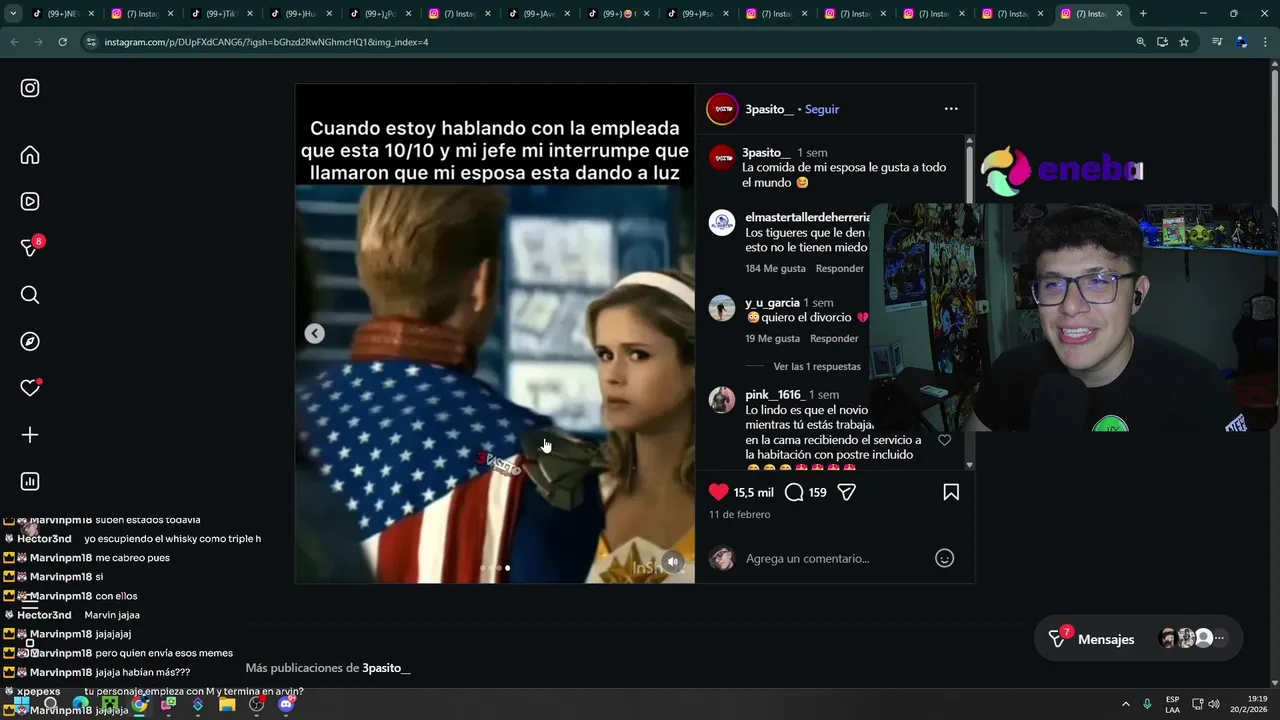This screenshot has height=720, width=1280.
Task: Open y_u_garcia's profile from username
Action: click(772, 303)
